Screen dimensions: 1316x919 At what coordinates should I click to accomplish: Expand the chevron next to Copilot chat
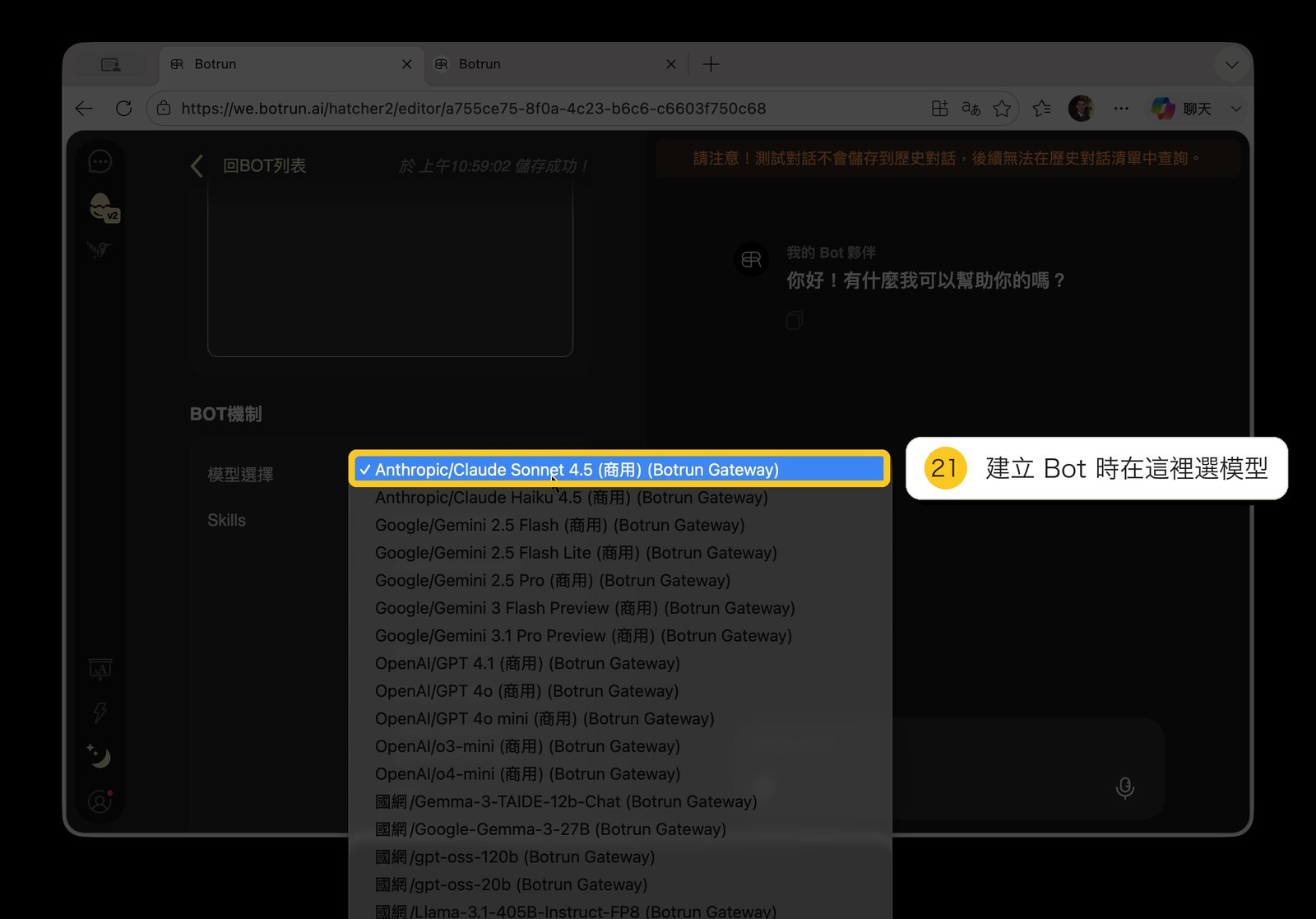pyautogui.click(x=1235, y=109)
